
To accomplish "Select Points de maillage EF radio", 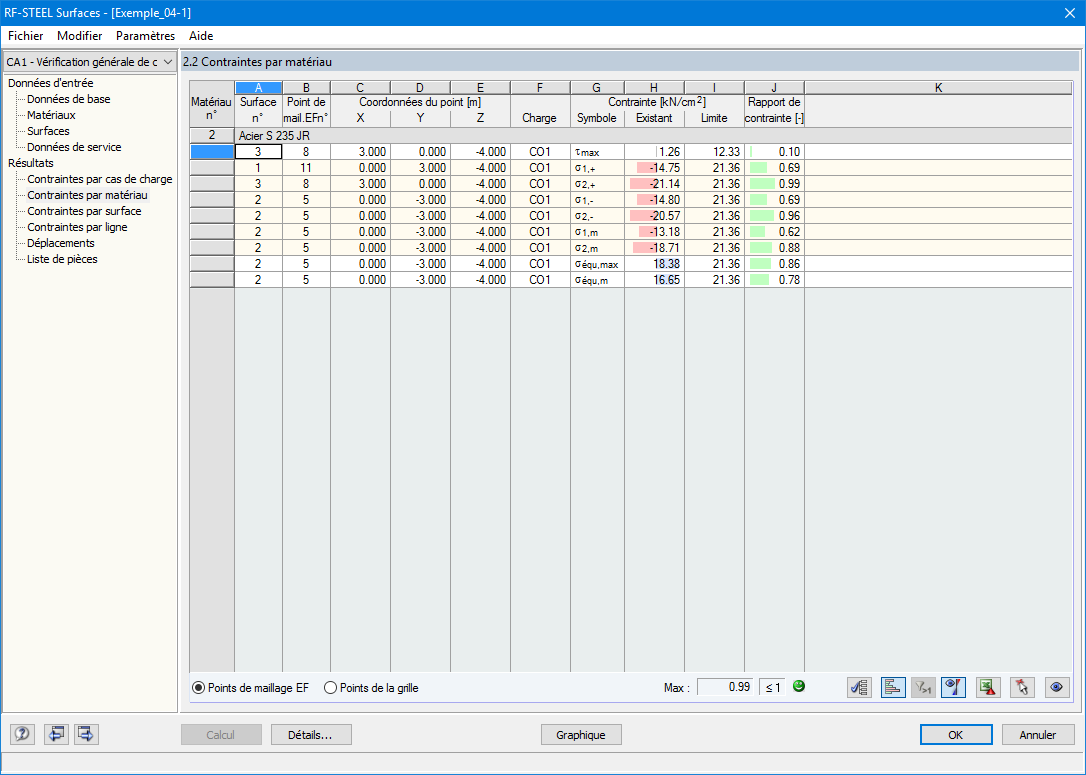I will point(251,688).
